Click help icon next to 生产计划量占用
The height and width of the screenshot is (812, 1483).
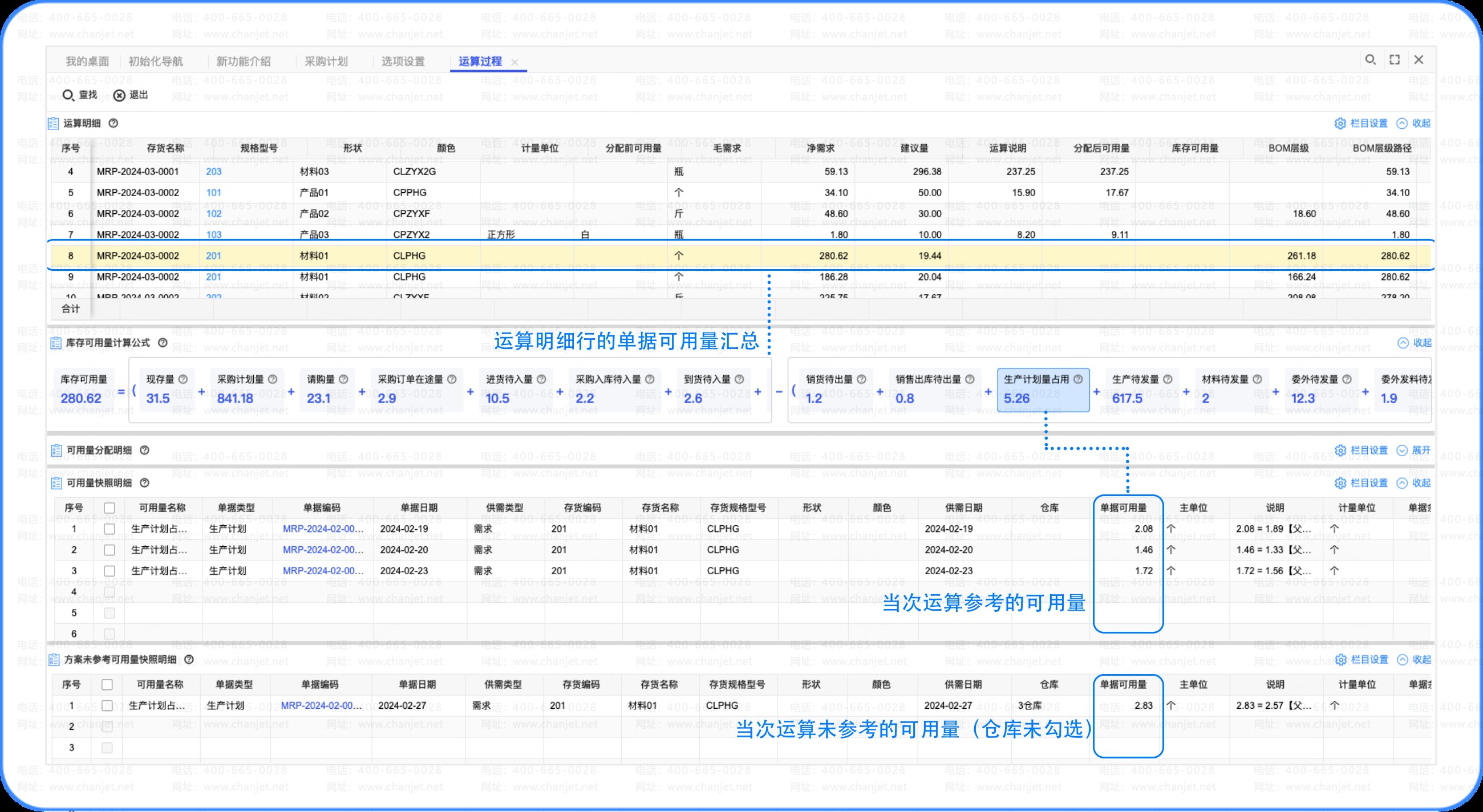(1078, 379)
